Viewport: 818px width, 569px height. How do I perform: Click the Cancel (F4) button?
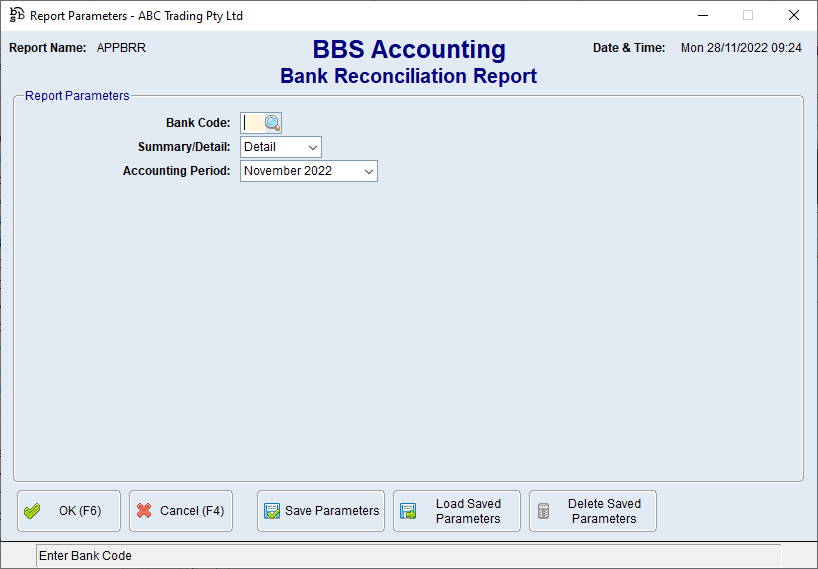(x=181, y=511)
